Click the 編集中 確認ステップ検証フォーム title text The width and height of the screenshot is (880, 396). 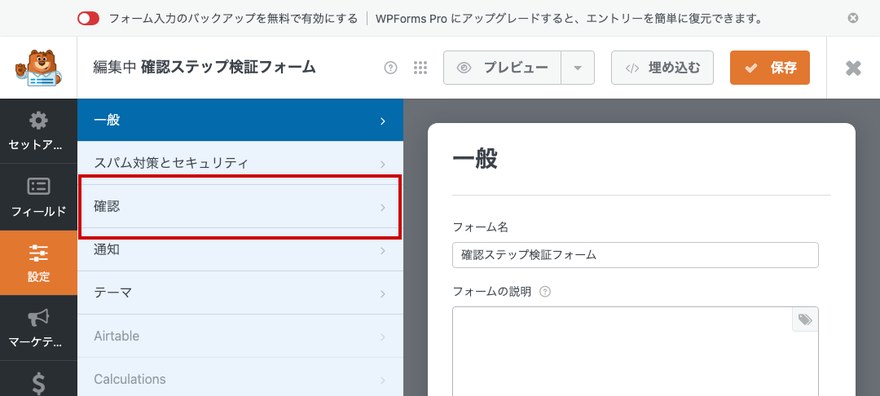tap(204, 67)
